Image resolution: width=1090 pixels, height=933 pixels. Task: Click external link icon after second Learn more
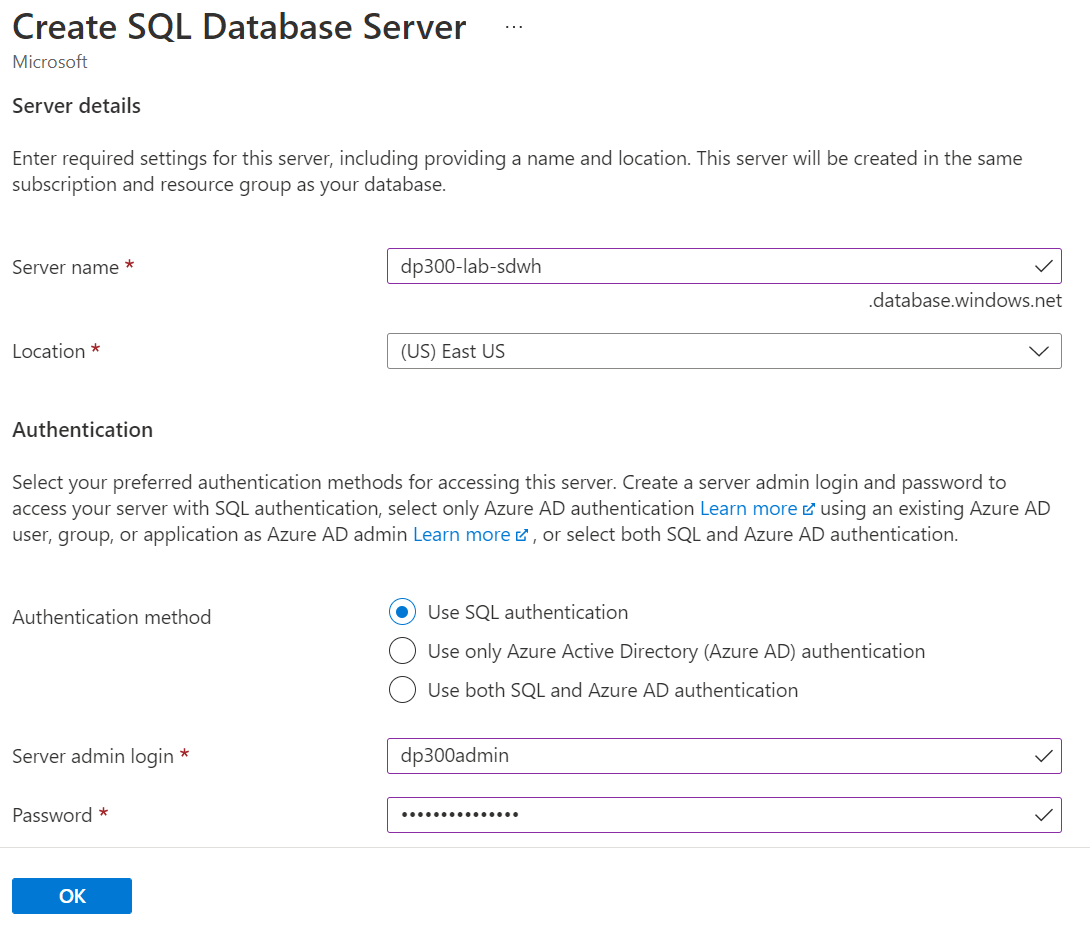522,535
